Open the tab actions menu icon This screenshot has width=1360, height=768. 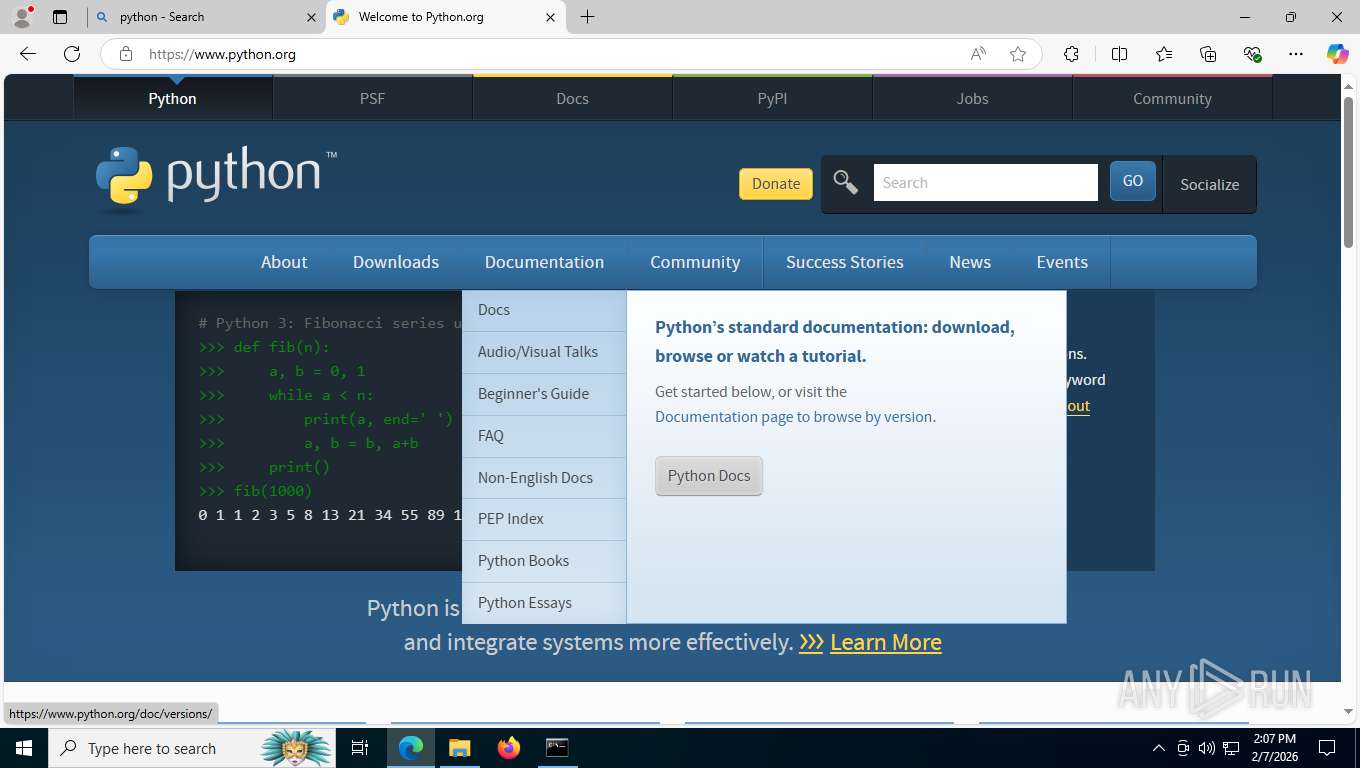pos(60,17)
